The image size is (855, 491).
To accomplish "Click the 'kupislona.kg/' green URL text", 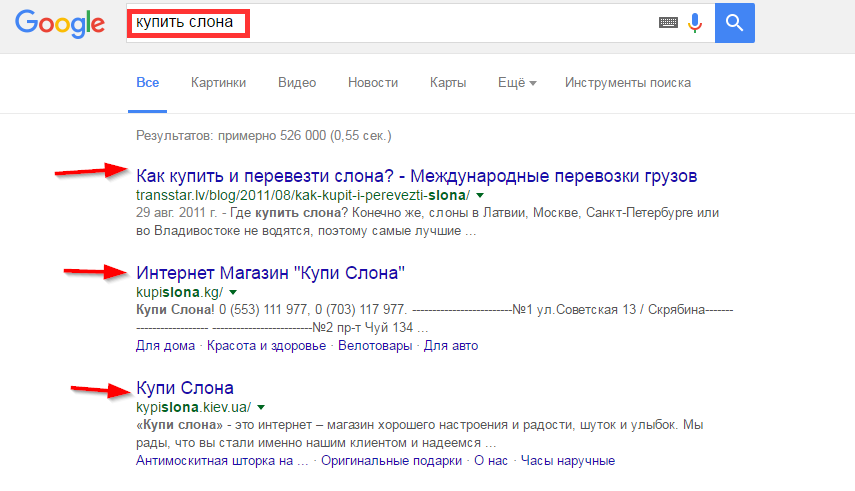I will click(179, 292).
